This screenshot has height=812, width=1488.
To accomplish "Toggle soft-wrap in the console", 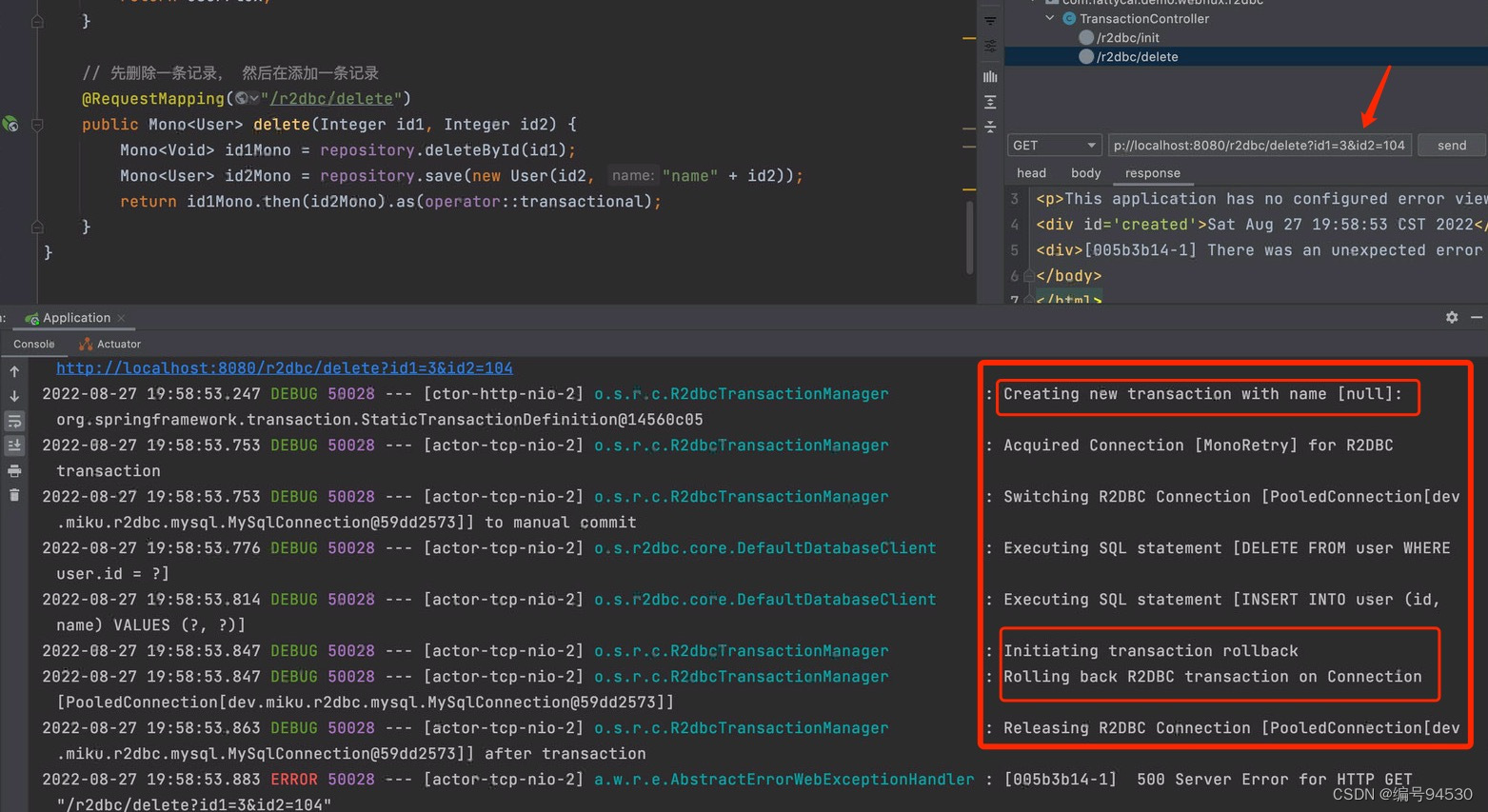I will click(14, 421).
